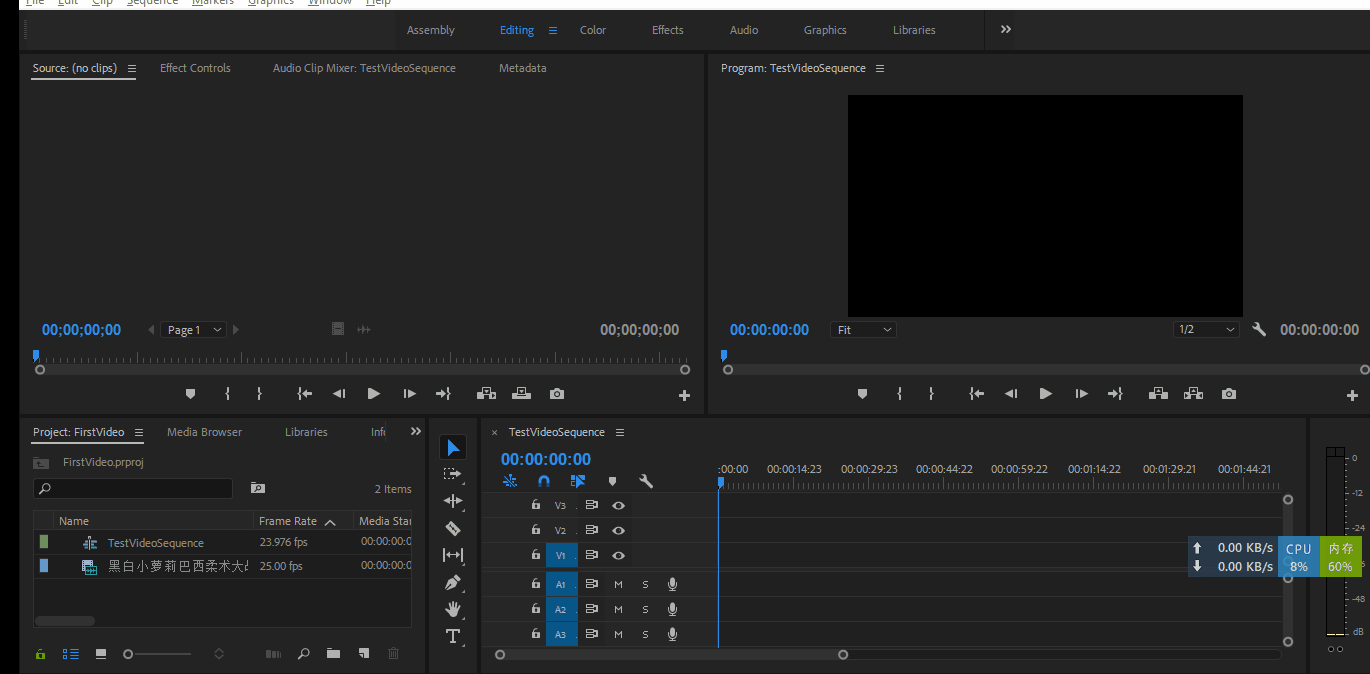Click the Overwrite button in Source monitor
1370x674 pixels.
(521, 394)
